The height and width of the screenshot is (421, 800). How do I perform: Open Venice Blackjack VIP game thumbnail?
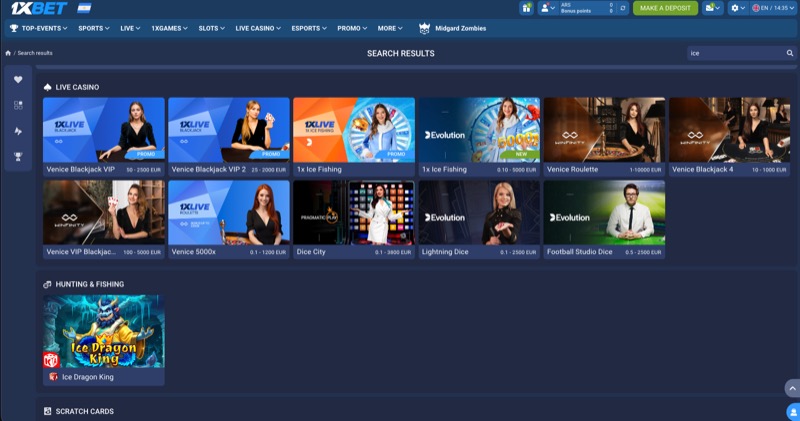104,130
